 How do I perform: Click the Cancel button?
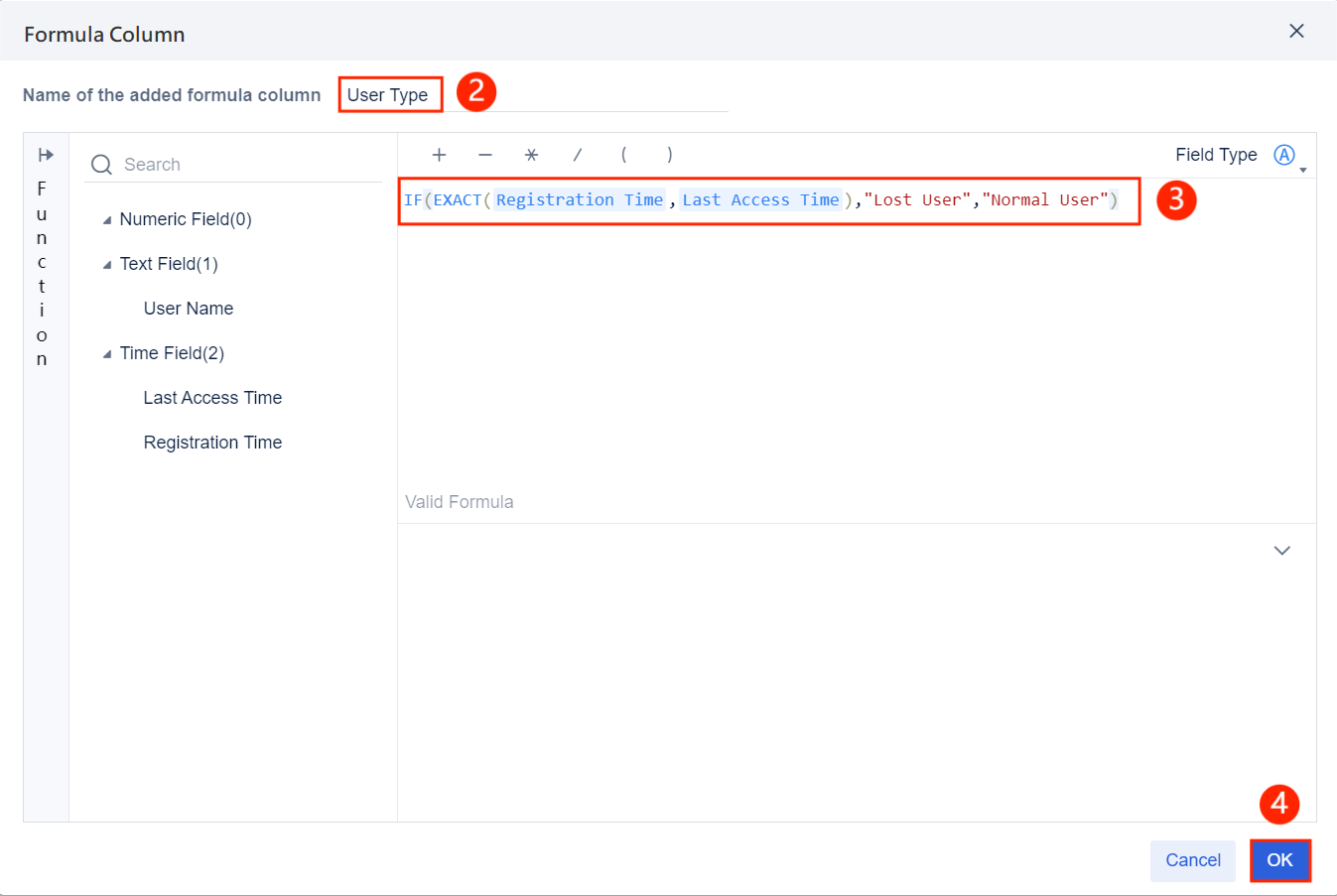pos(1192,860)
